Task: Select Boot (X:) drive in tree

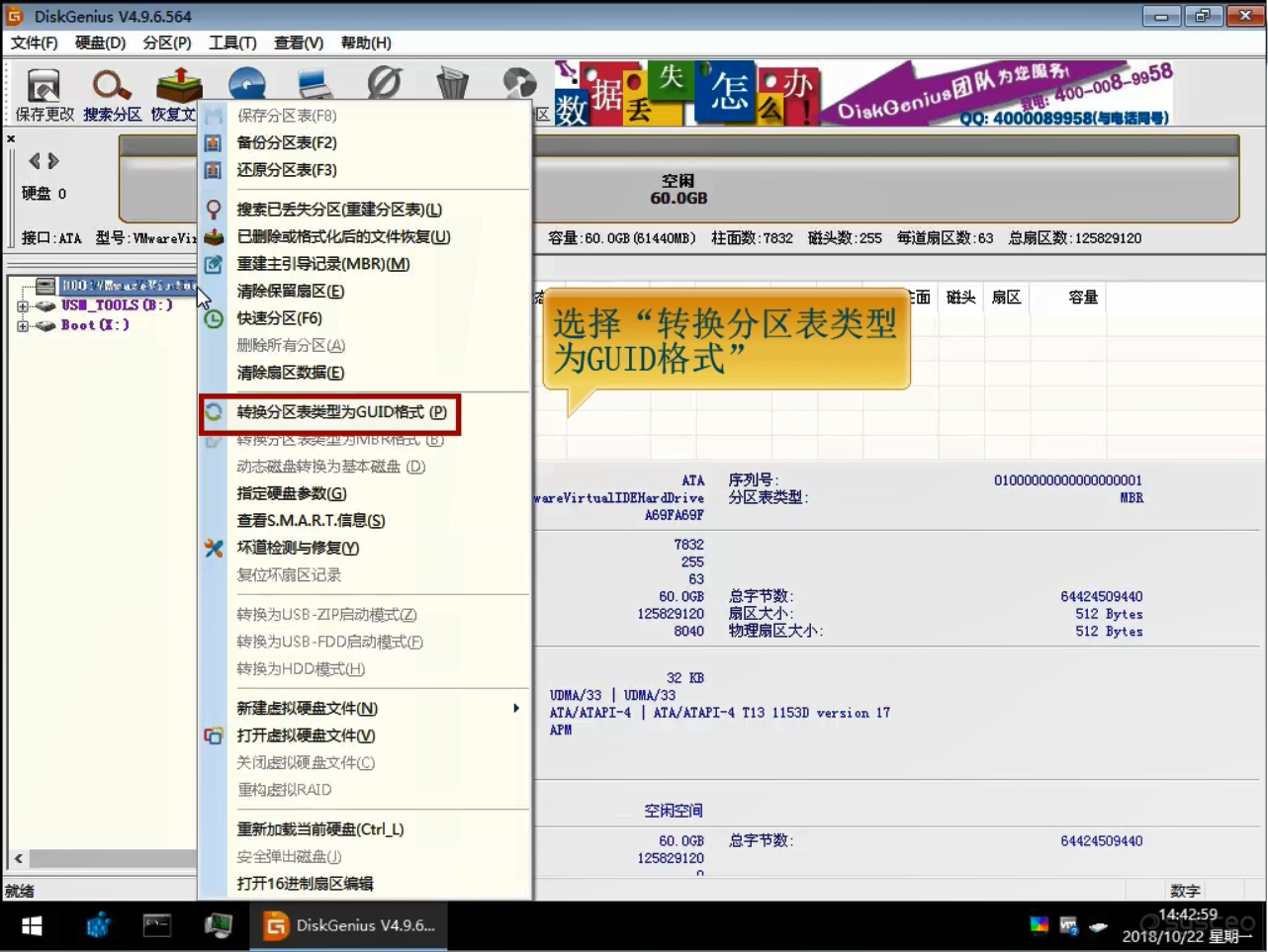Action: click(95, 325)
